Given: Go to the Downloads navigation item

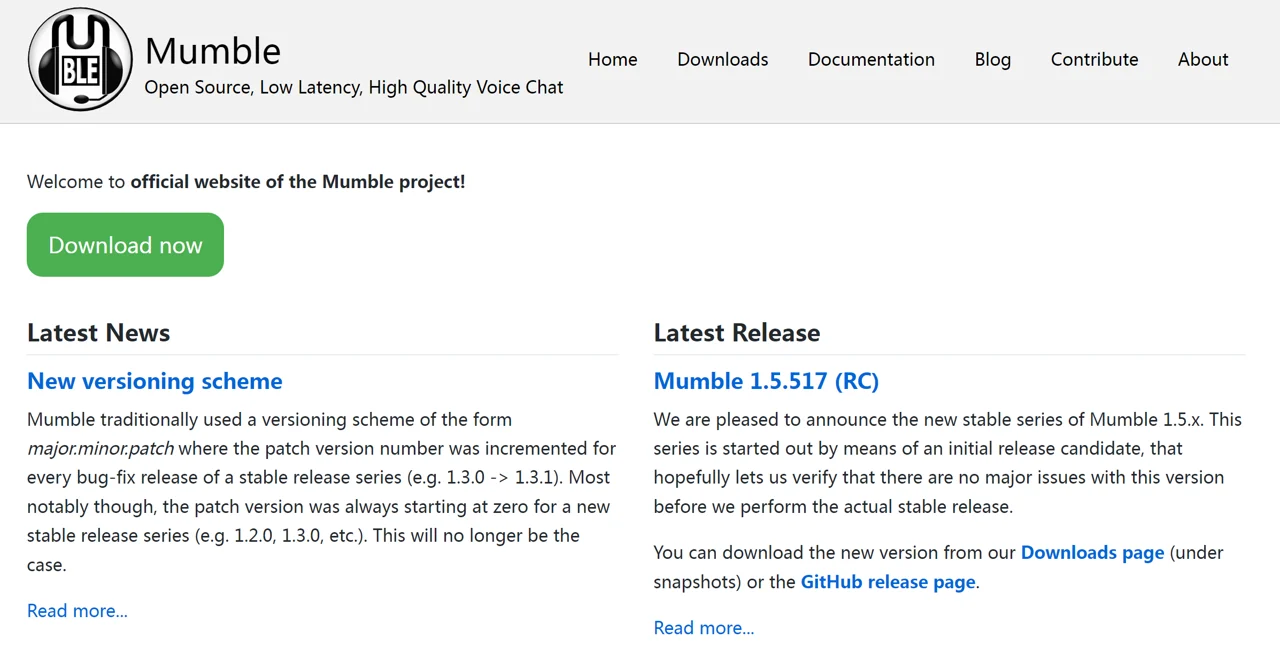Looking at the screenshot, I should pos(723,59).
